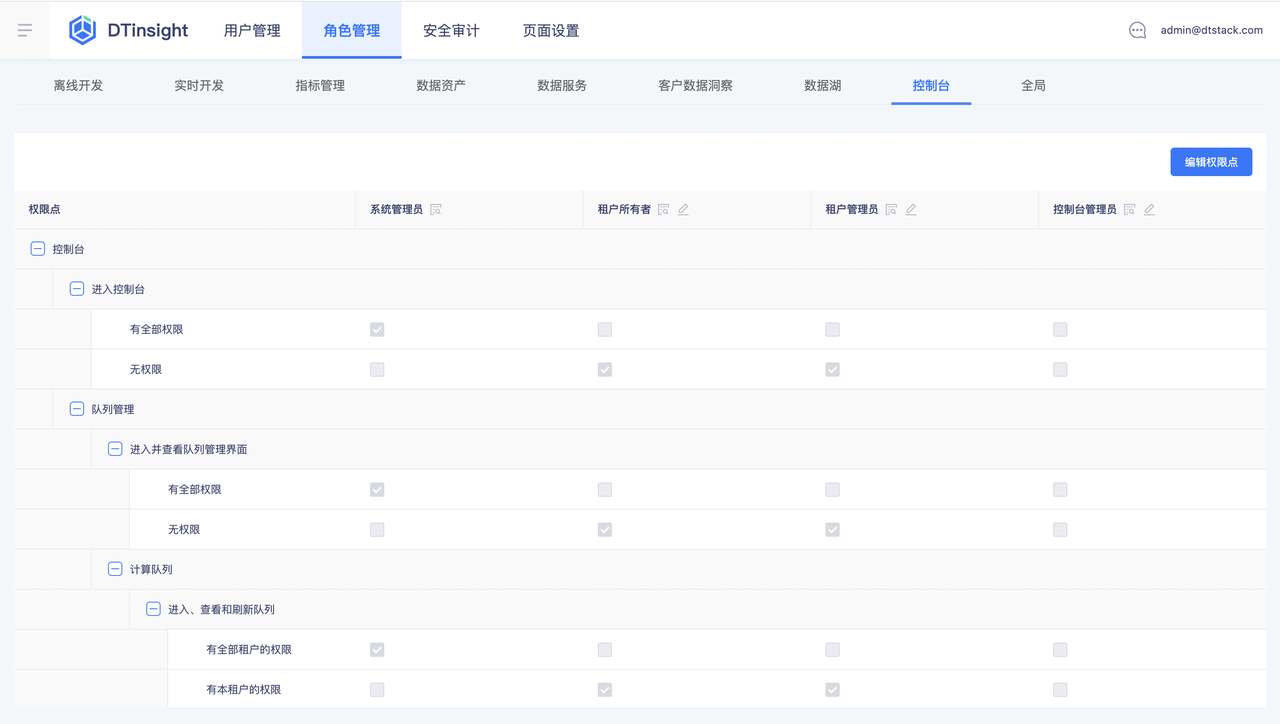The width and height of the screenshot is (1280, 724).
Task: Checkbox 控制台管理员 in 有本租户的权限 row
Action: [1060, 689]
